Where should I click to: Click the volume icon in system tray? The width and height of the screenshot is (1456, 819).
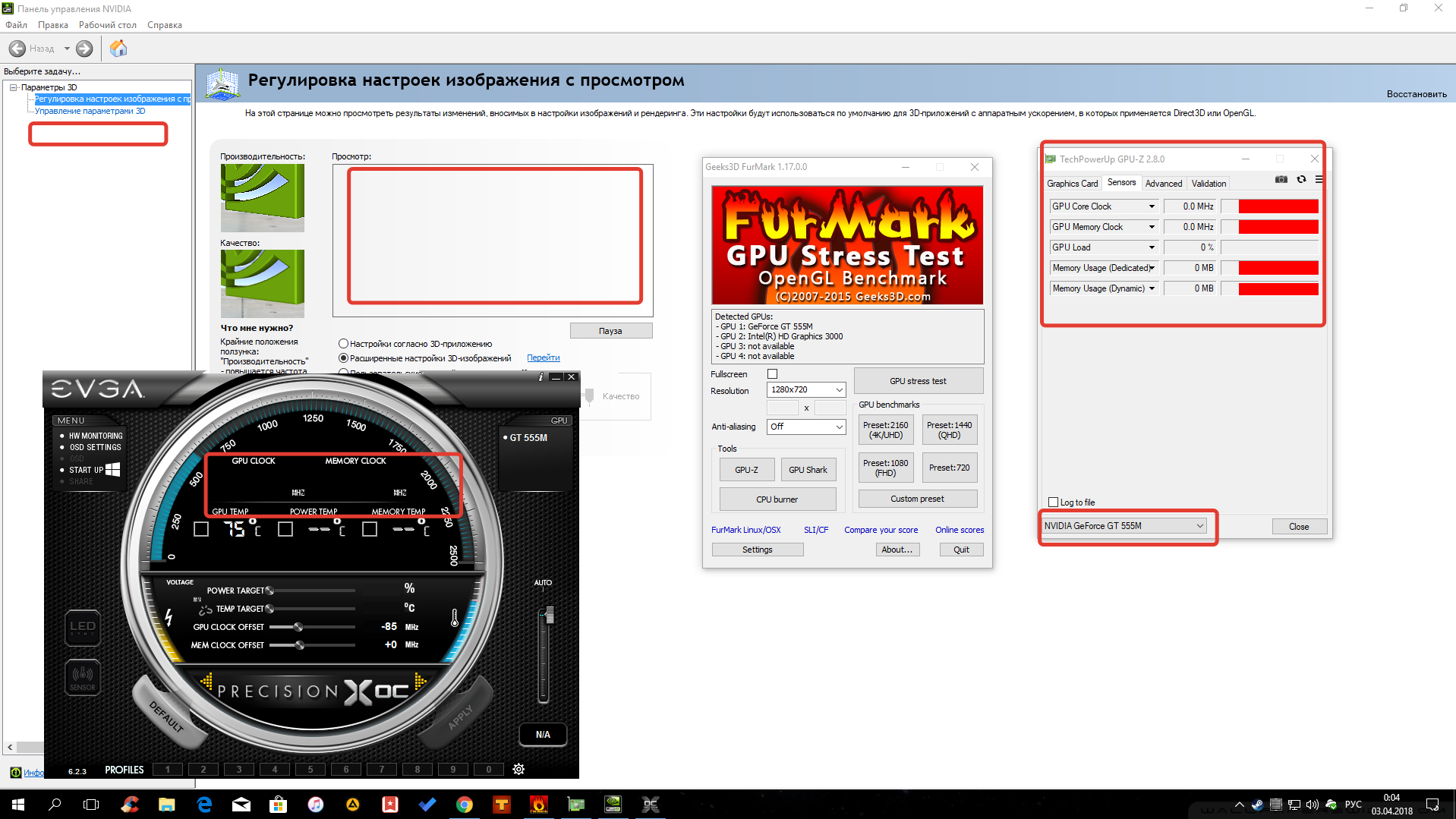point(1313,805)
